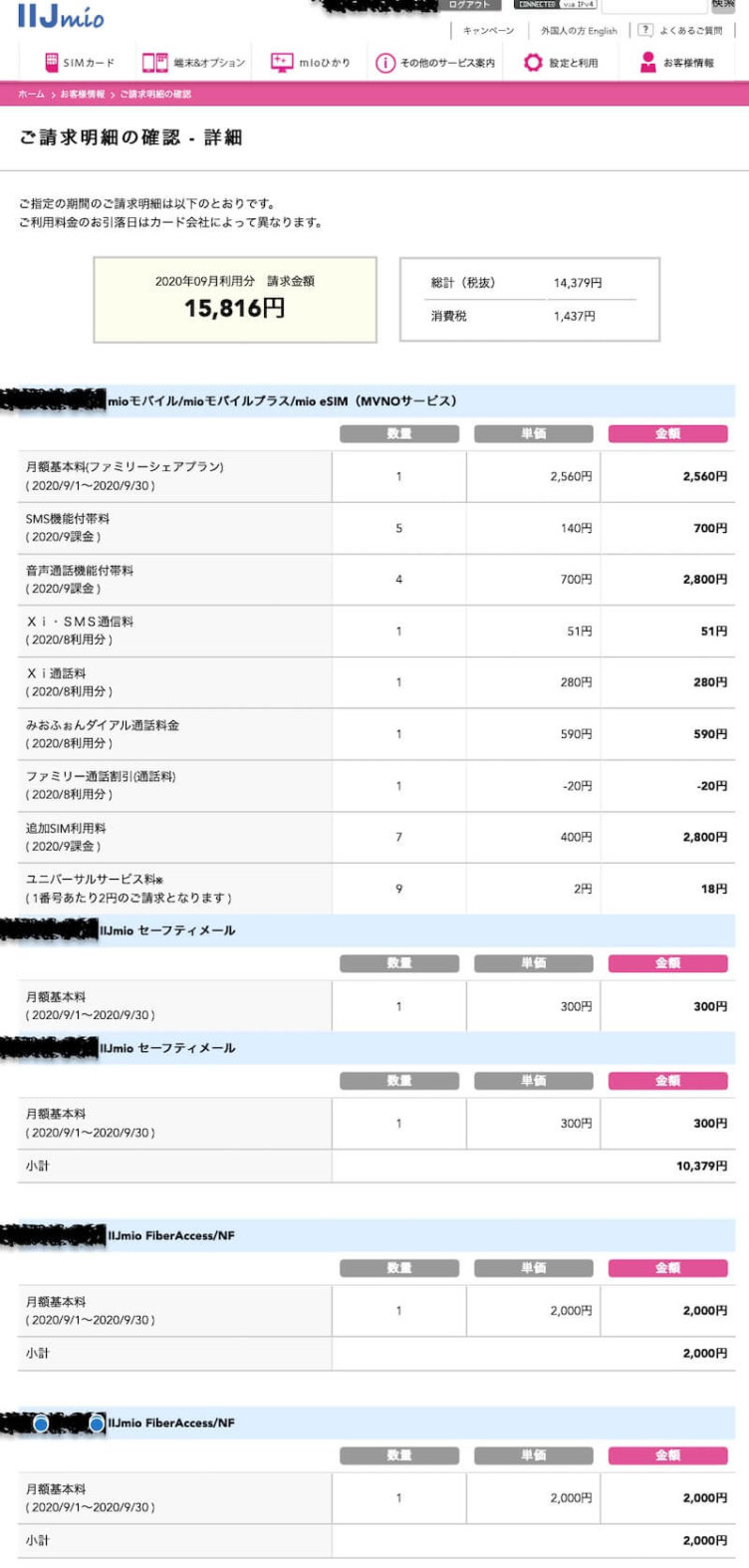The image size is (749, 1568).
Task: Select the mioひかり menu label
Action: pos(325,63)
